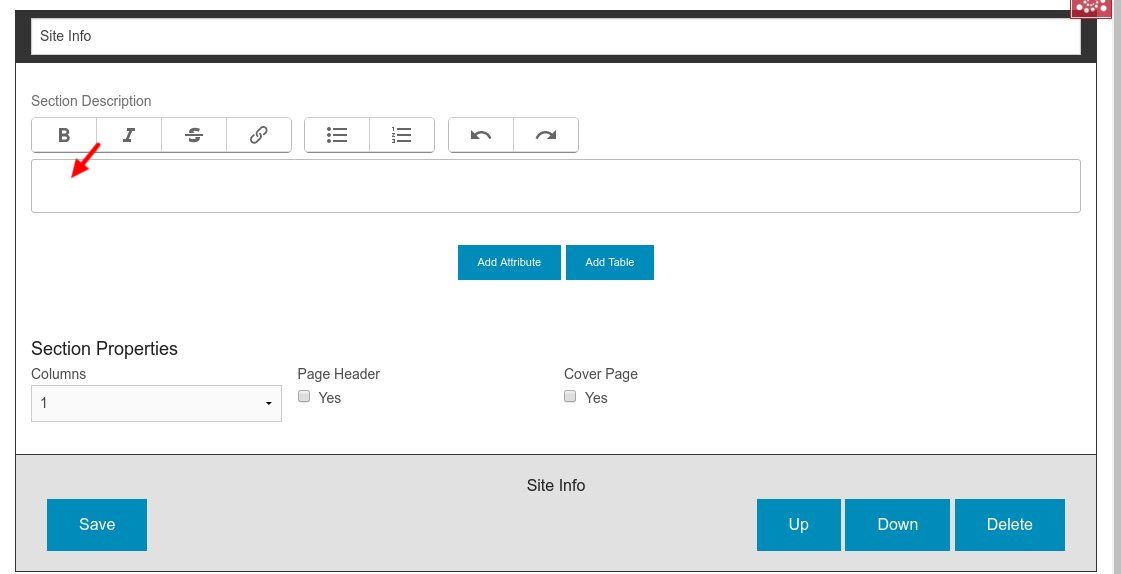Insert a hyperlink using the link icon

[258, 135]
